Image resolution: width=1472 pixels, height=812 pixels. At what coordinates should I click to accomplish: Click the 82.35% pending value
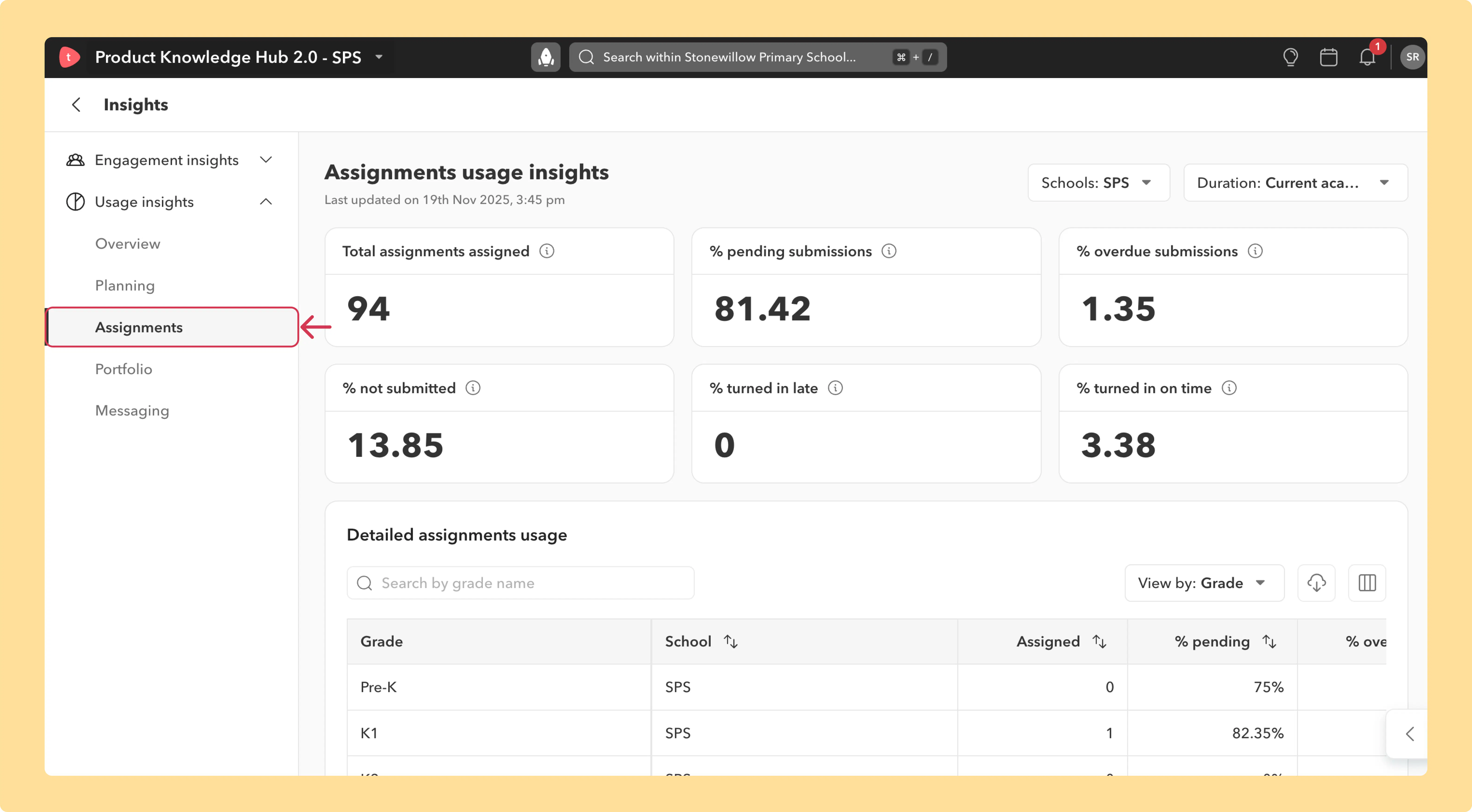1258,733
